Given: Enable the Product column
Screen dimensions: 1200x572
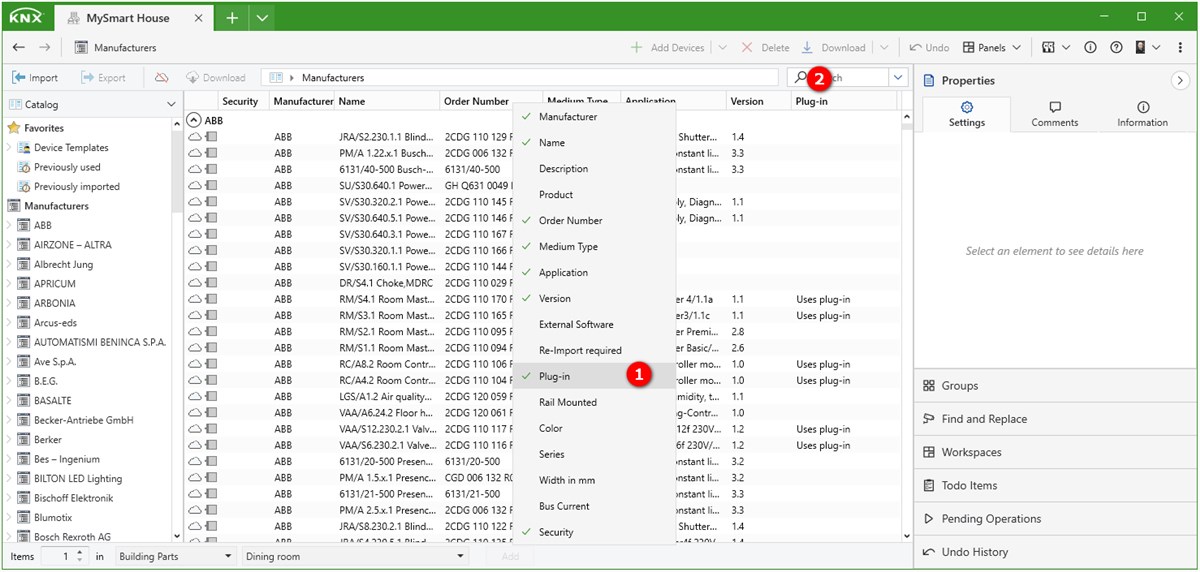Looking at the screenshot, I should coord(595,195).
